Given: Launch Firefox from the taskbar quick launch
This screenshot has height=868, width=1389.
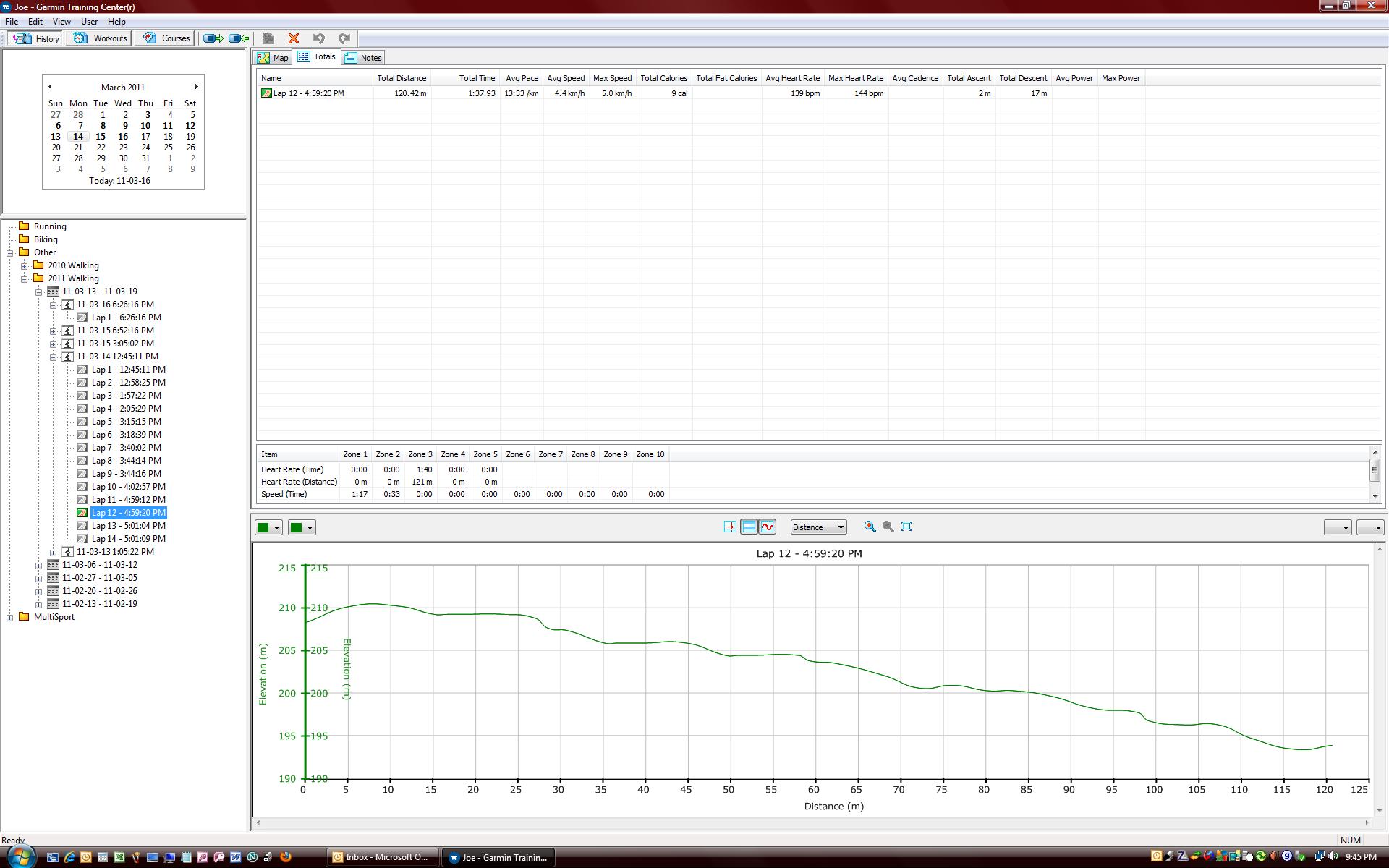Looking at the screenshot, I should point(286,857).
